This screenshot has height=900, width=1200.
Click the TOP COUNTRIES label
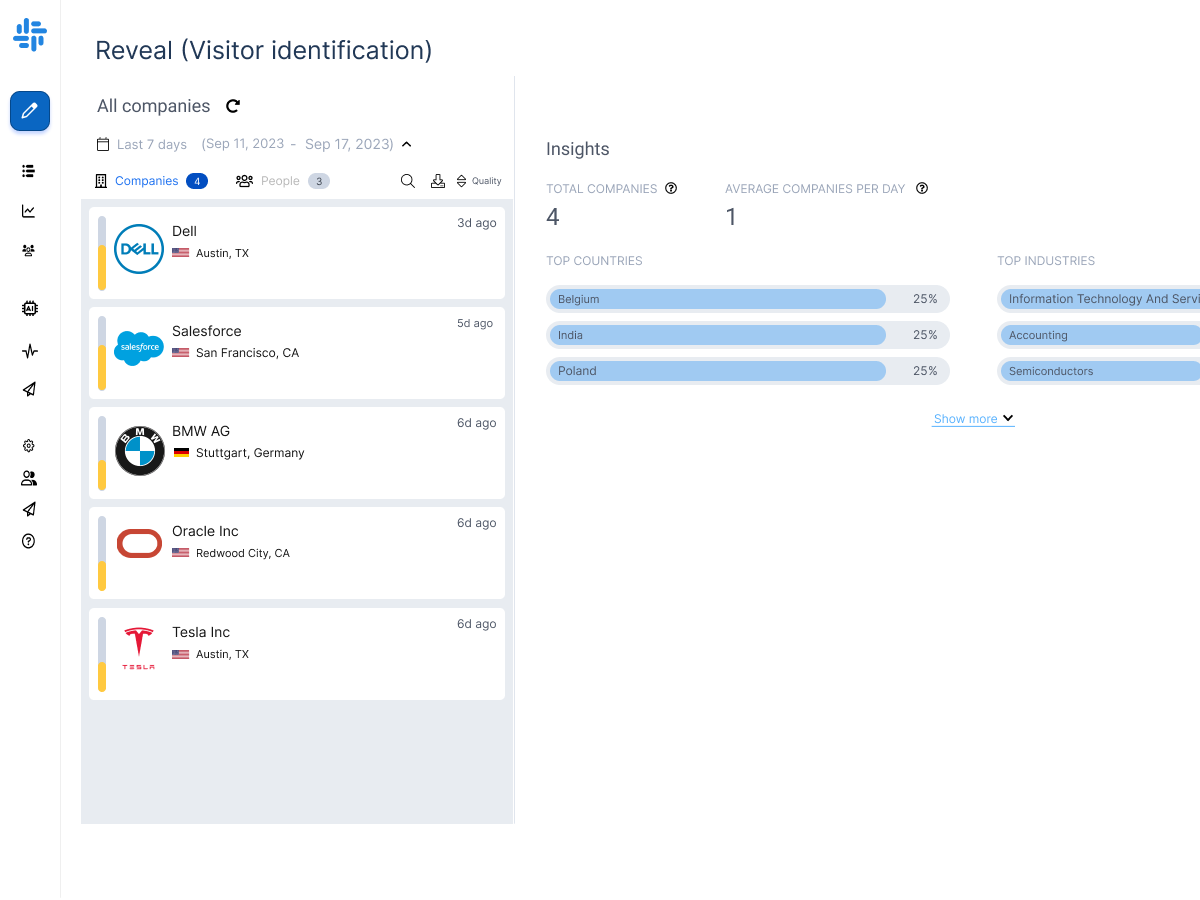click(594, 261)
